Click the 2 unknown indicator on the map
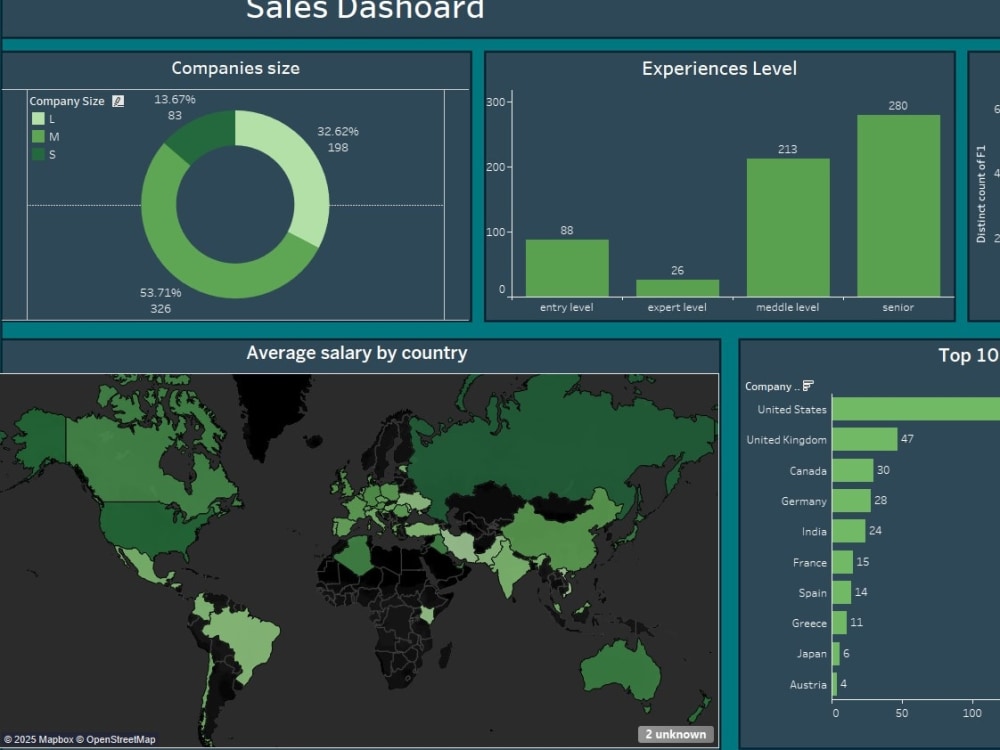1000x750 pixels. (x=677, y=733)
